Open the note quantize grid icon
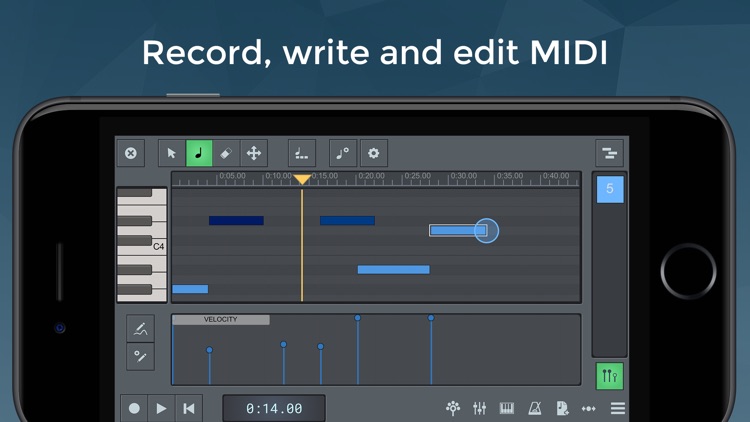This screenshot has width=750, height=422. click(x=302, y=153)
